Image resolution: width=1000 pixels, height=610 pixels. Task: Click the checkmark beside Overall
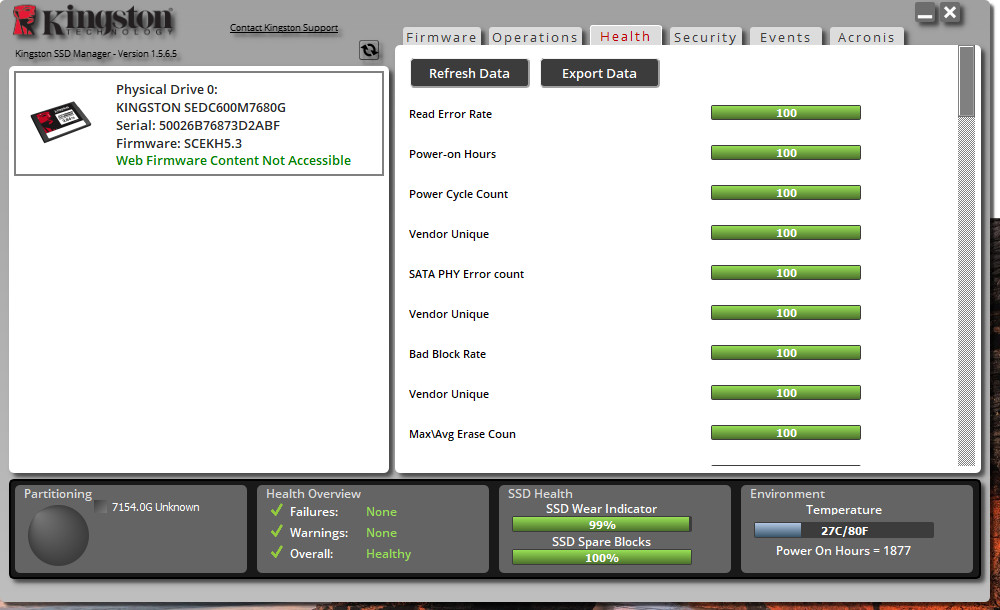[x=277, y=553]
